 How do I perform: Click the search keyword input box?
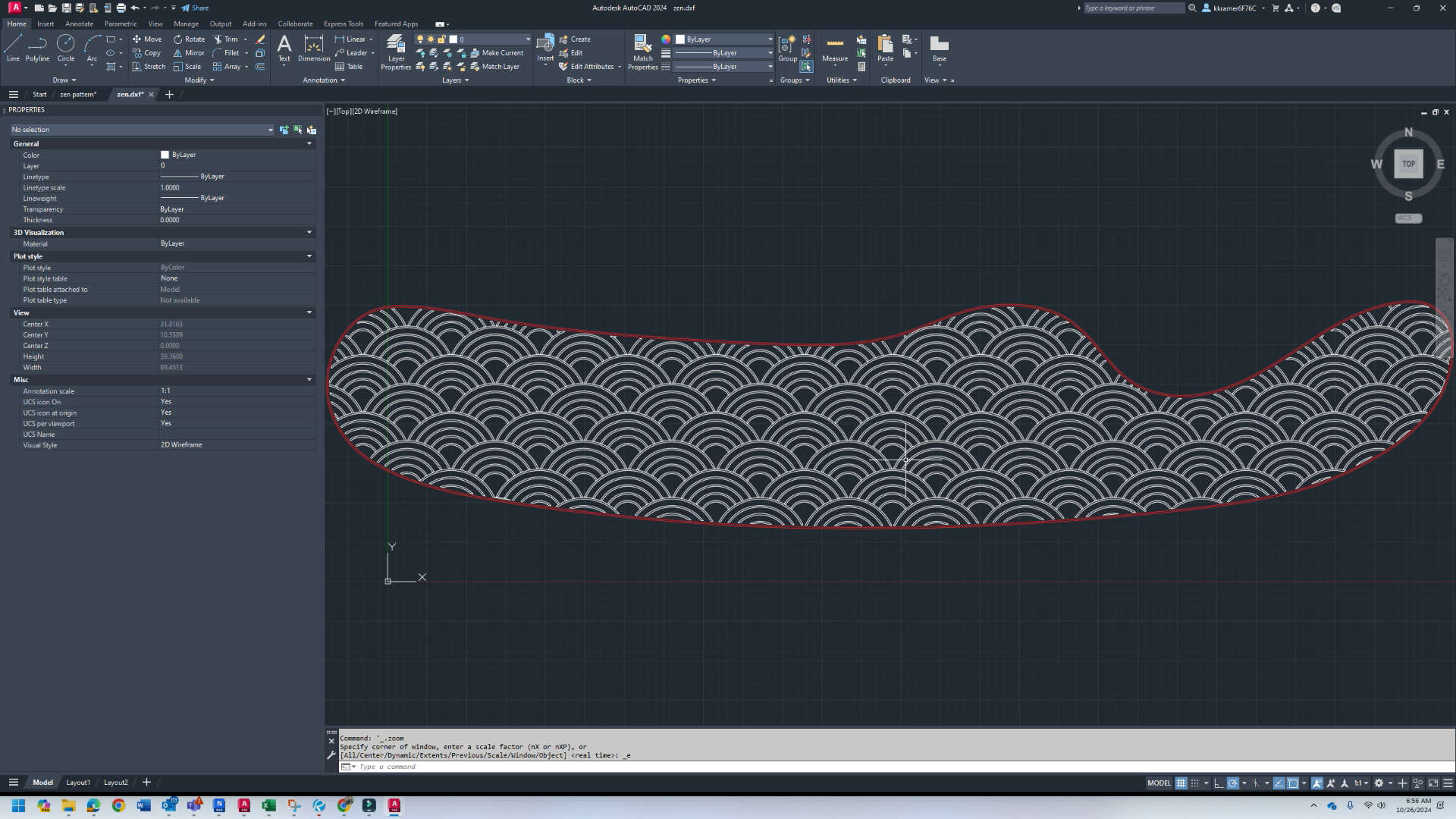click(1133, 8)
